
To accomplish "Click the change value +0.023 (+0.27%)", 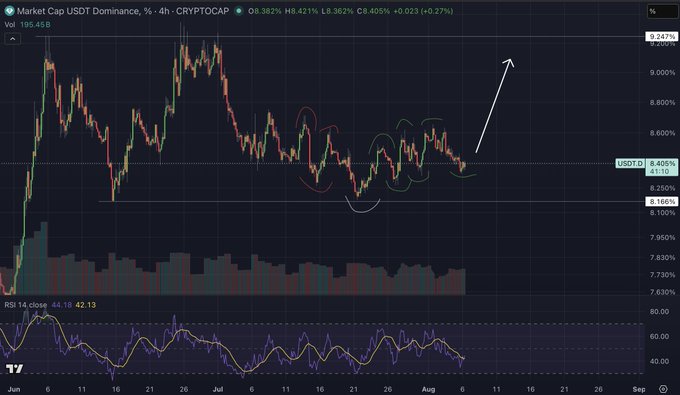I will 423,11.
